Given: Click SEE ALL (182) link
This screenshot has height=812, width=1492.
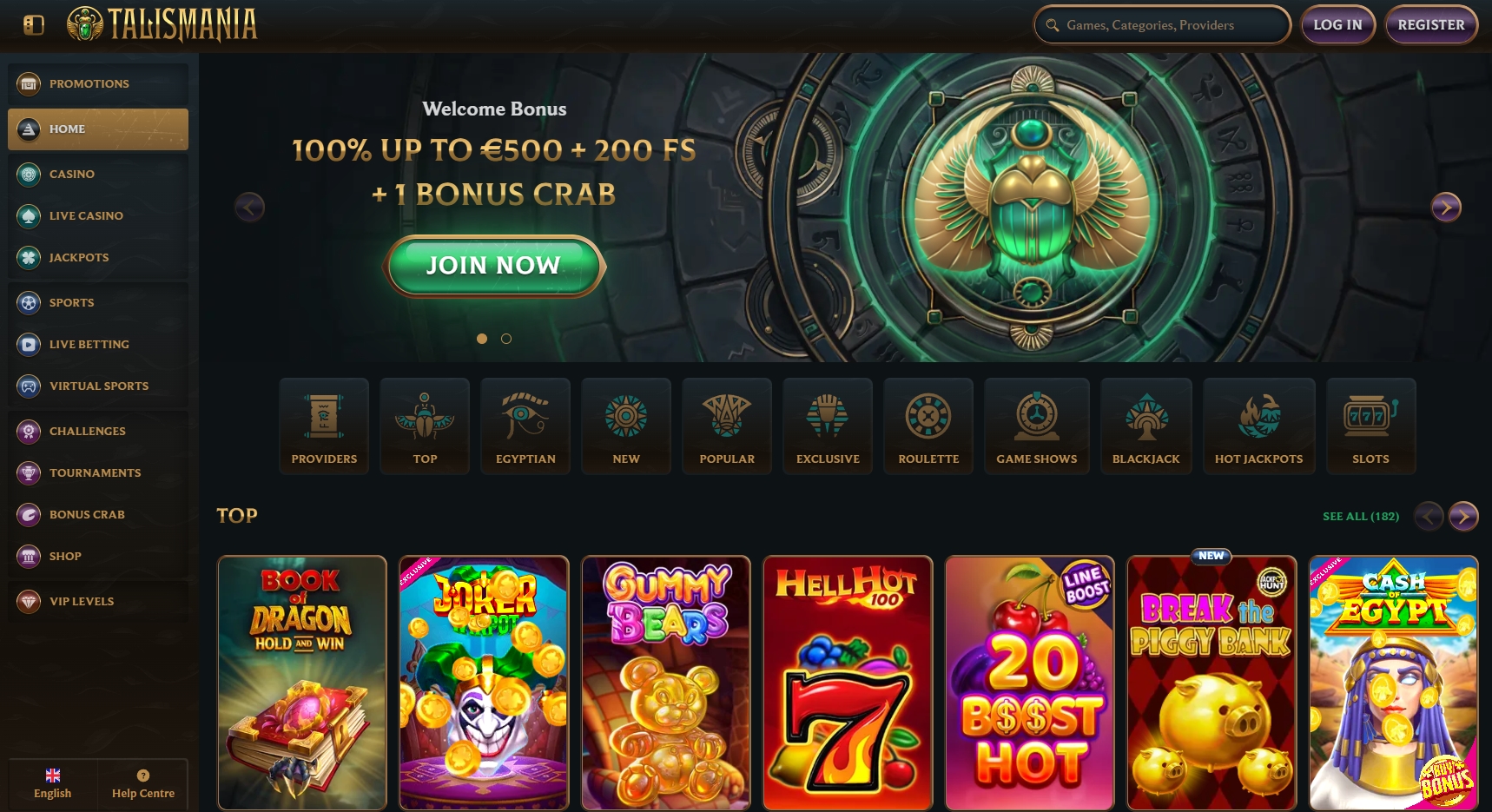Looking at the screenshot, I should (x=1361, y=516).
